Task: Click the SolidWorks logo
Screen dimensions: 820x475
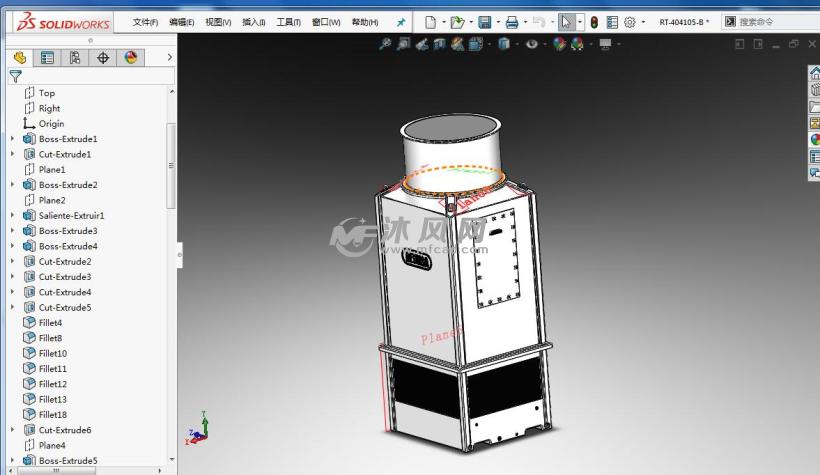Action: (63, 22)
